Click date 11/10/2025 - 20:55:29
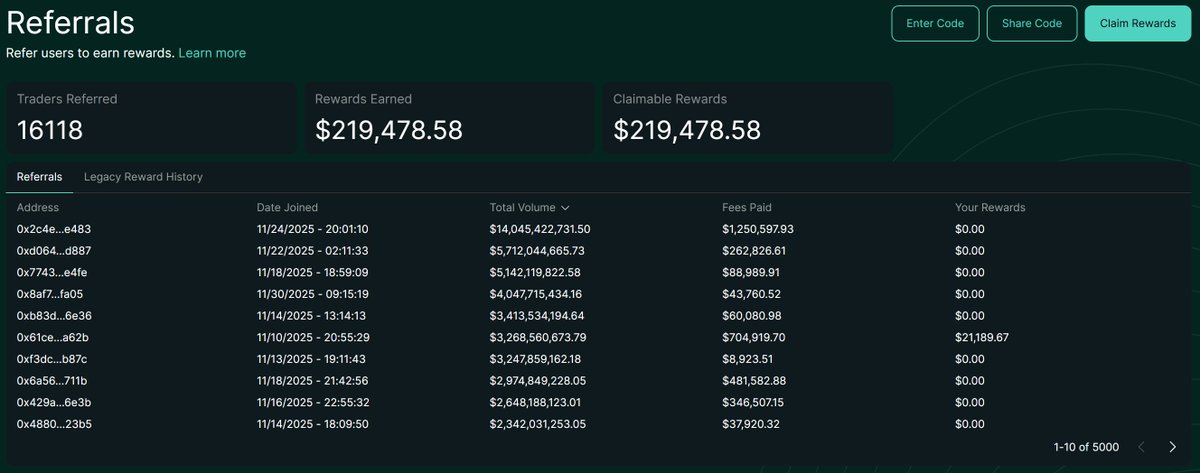The height and width of the screenshot is (473, 1200). point(313,337)
